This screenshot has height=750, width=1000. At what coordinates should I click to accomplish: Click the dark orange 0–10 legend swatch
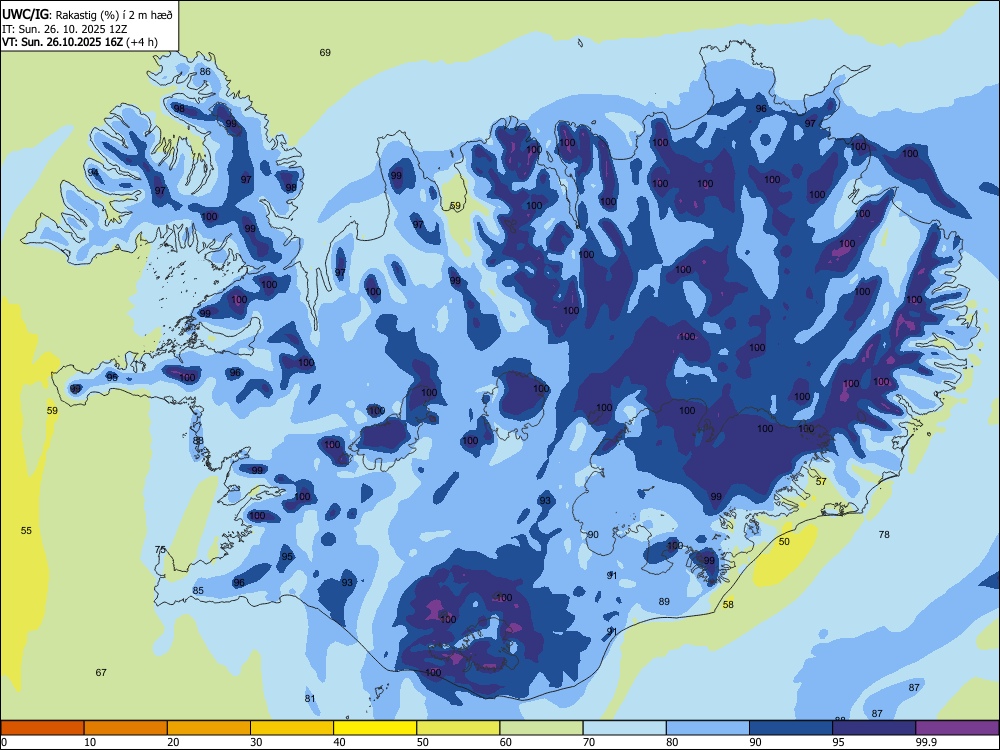click(x=42, y=728)
